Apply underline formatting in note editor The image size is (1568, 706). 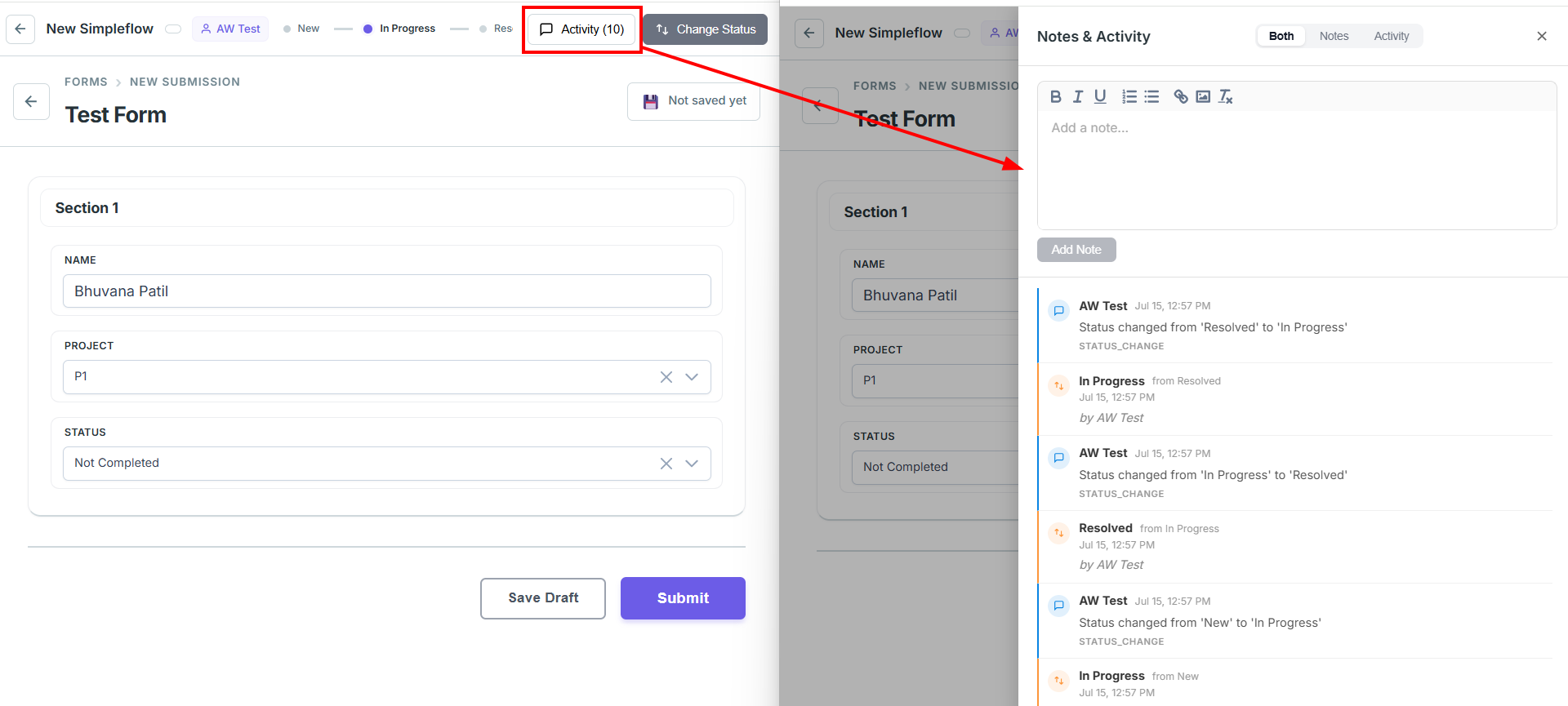coord(1100,96)
